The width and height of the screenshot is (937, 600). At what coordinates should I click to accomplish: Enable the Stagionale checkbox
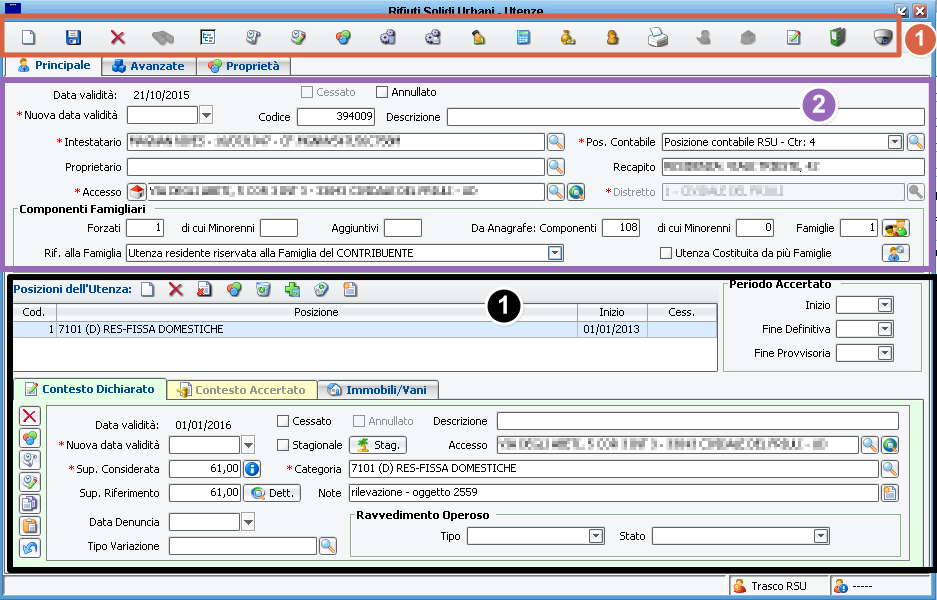click(283, 445)
